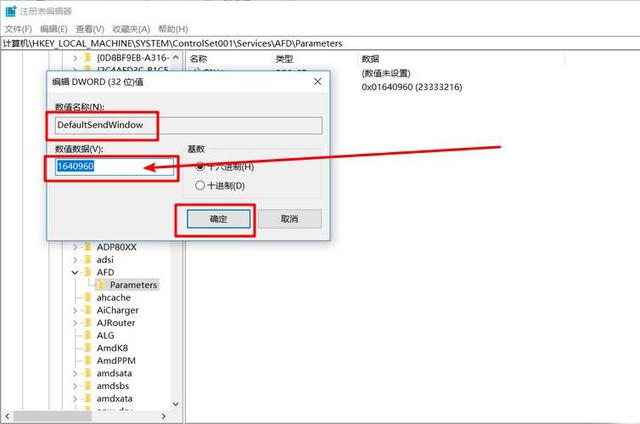The image size is (640, 424).
Task: Select the 十进制(D) decimal radio button
Action: (200, 186)
